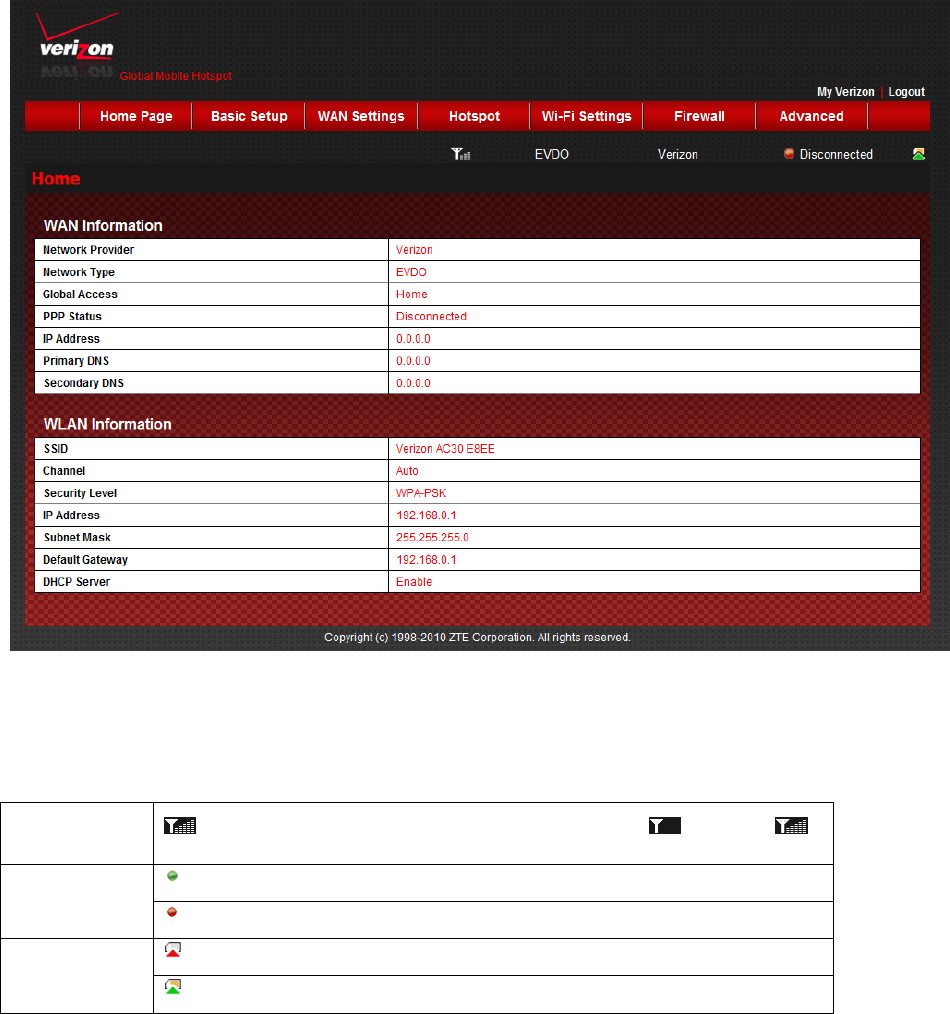The image size is (950, 1014).
Task: Click the PPP Status label
Action: [x=72, y=316]
